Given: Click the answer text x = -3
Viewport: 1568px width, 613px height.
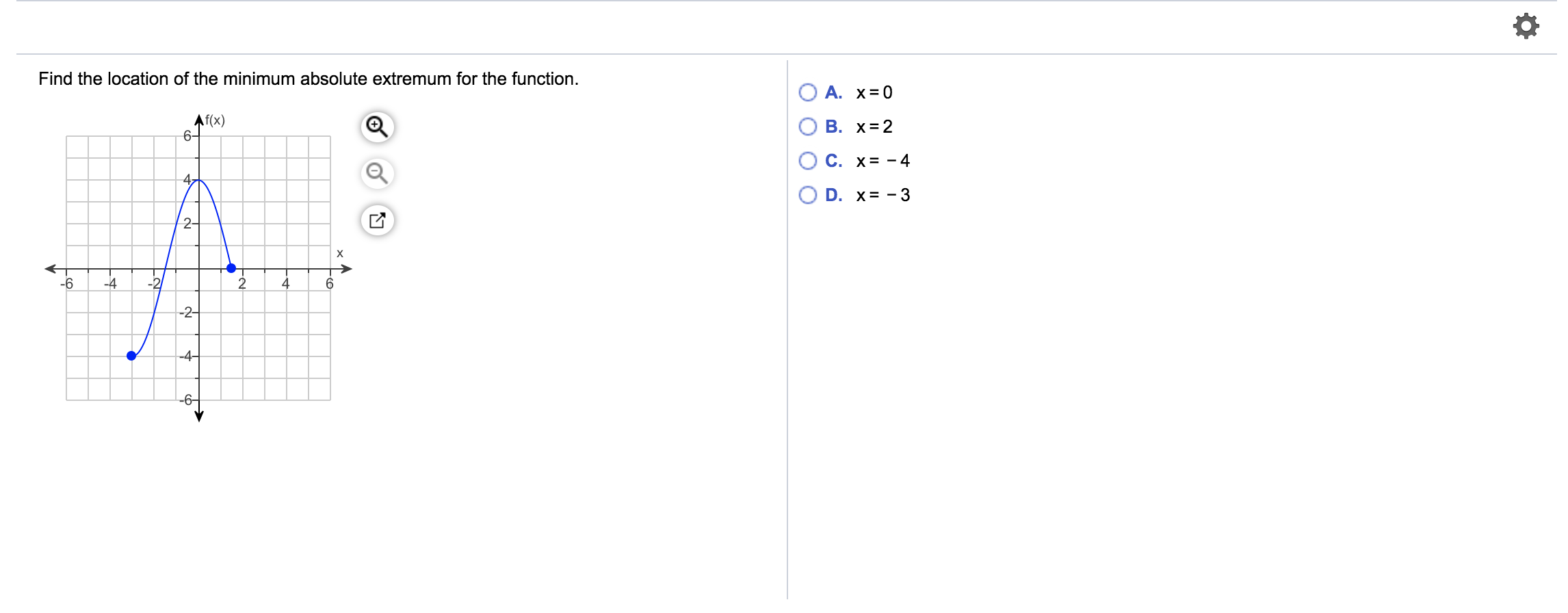Looking at the screenshot, I should (x=883, y=195).
